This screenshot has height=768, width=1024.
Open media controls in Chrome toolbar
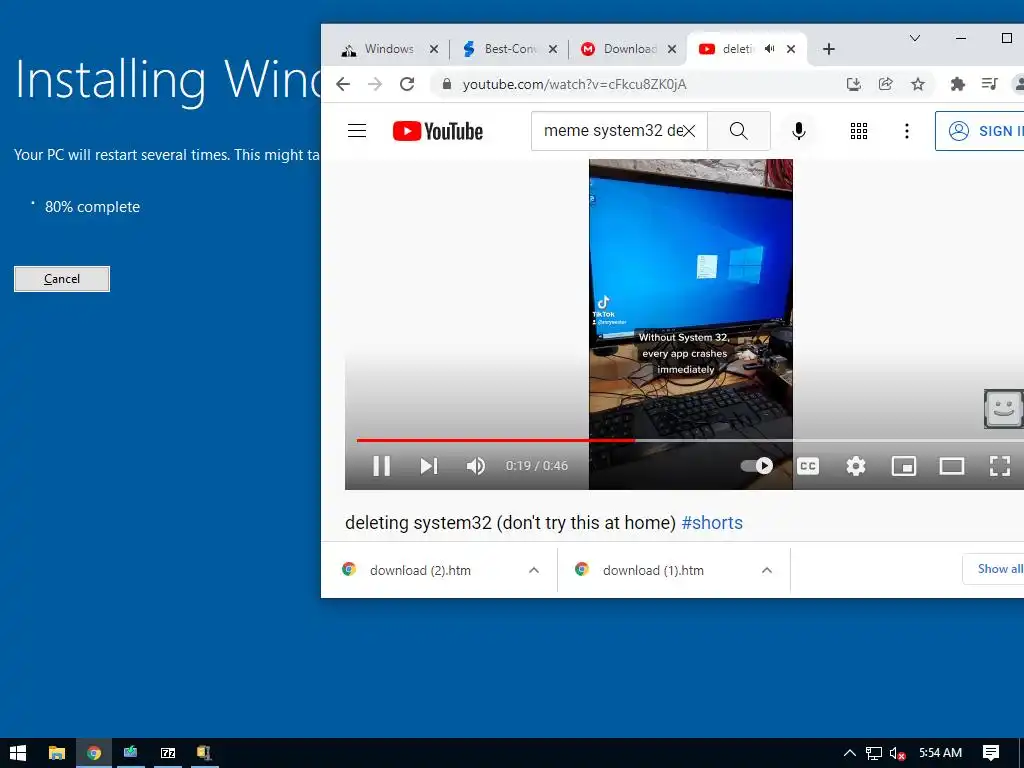pyautogui.click(x=989, y=84)
